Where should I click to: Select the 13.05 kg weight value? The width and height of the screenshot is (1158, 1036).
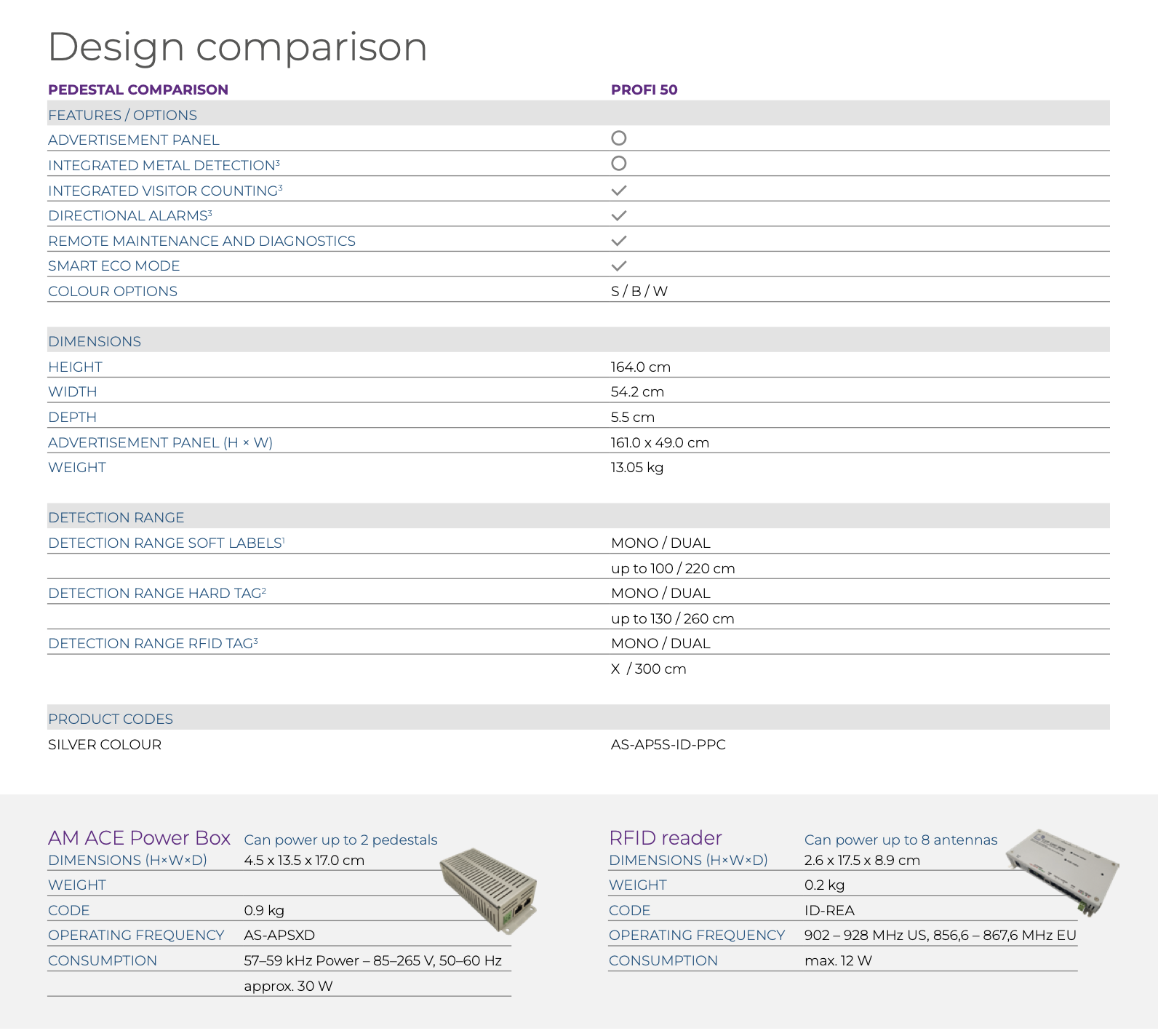point(637,467)
